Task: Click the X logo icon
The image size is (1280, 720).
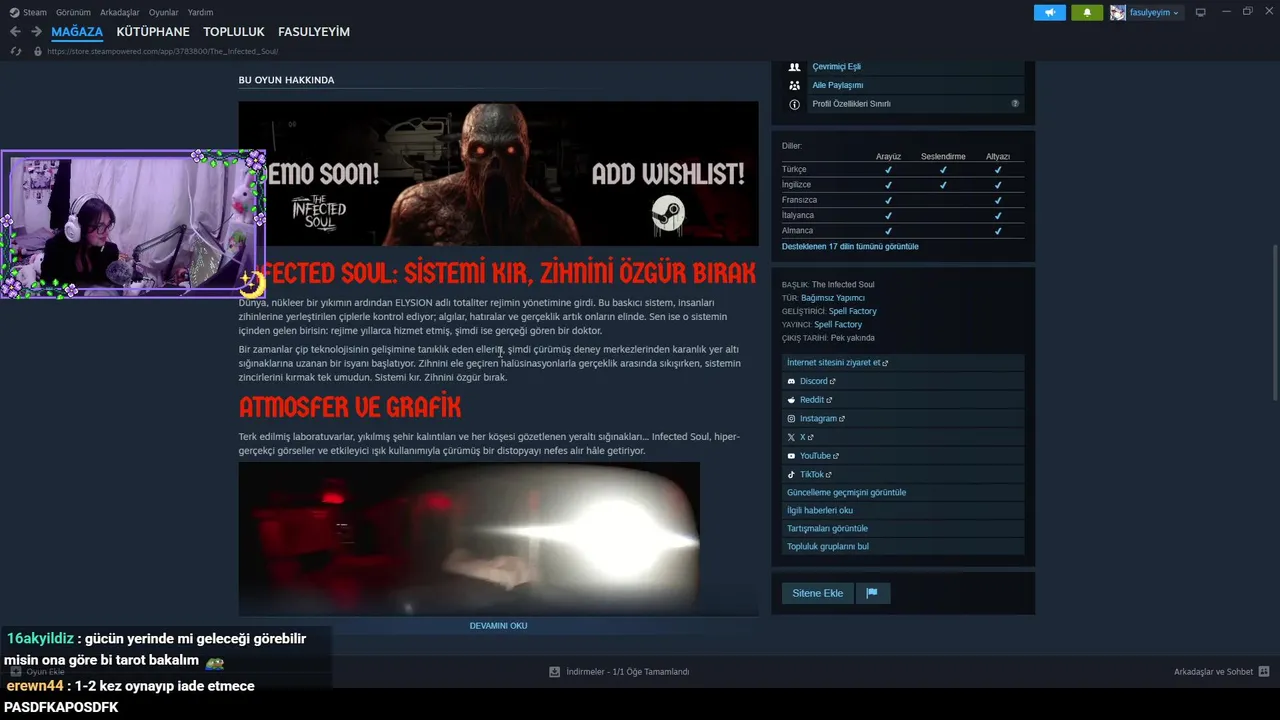Action: pyautogui.click(x=791, y=437)
